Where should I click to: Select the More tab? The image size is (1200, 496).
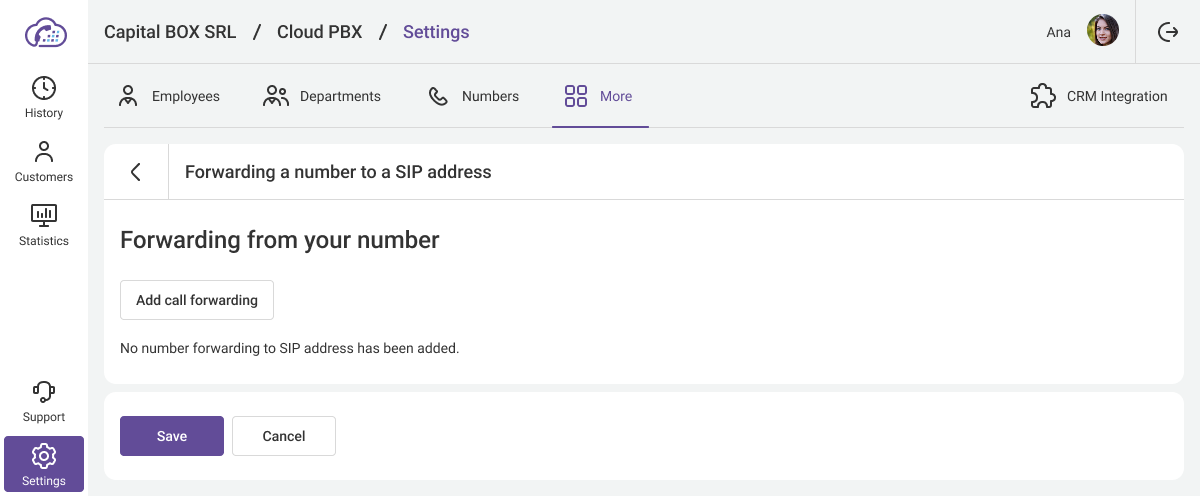click(x=599, y=96)
